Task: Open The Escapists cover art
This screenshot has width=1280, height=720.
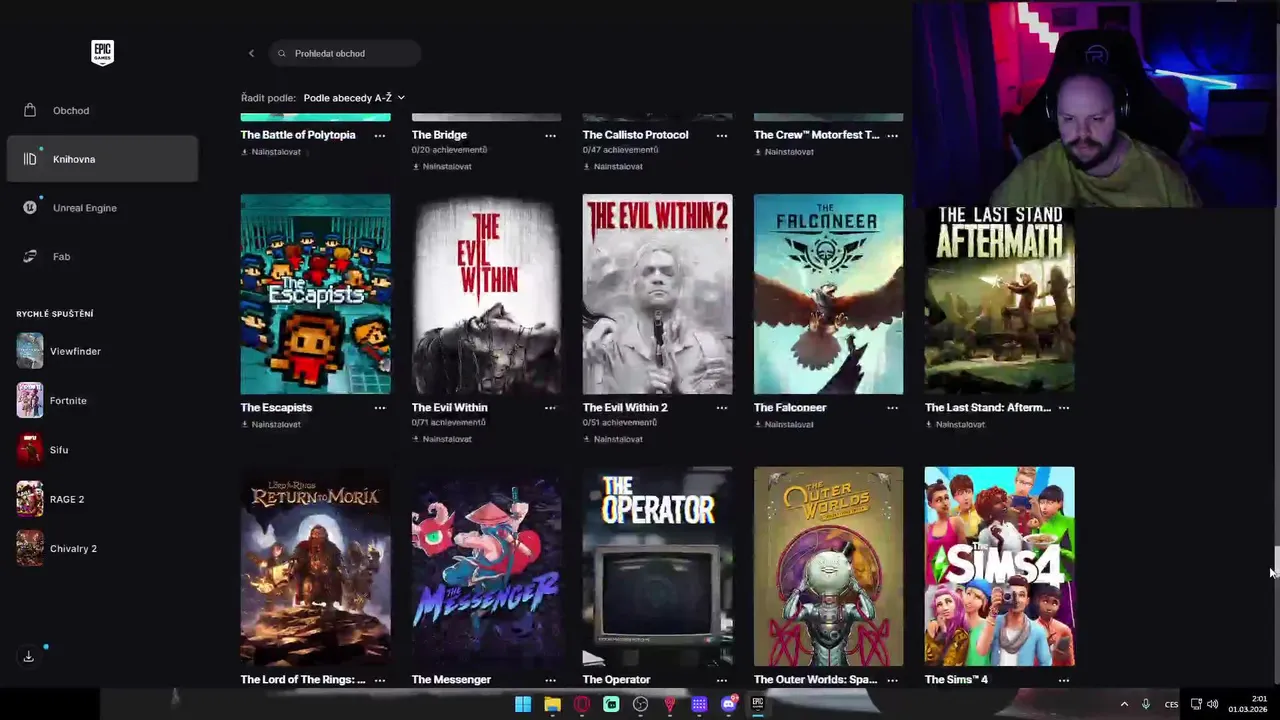Action: [316, 294]
